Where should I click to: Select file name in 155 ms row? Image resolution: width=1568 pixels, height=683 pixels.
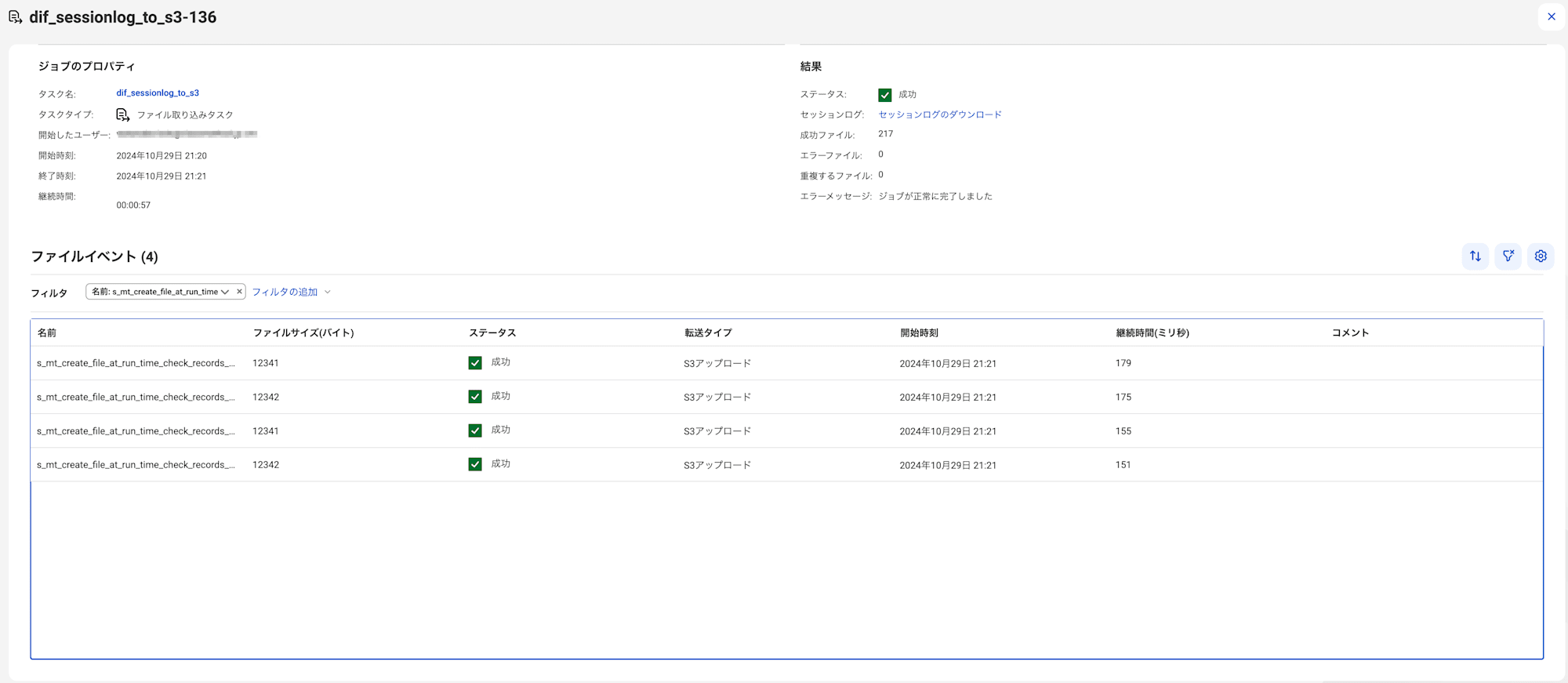(136, 431)
